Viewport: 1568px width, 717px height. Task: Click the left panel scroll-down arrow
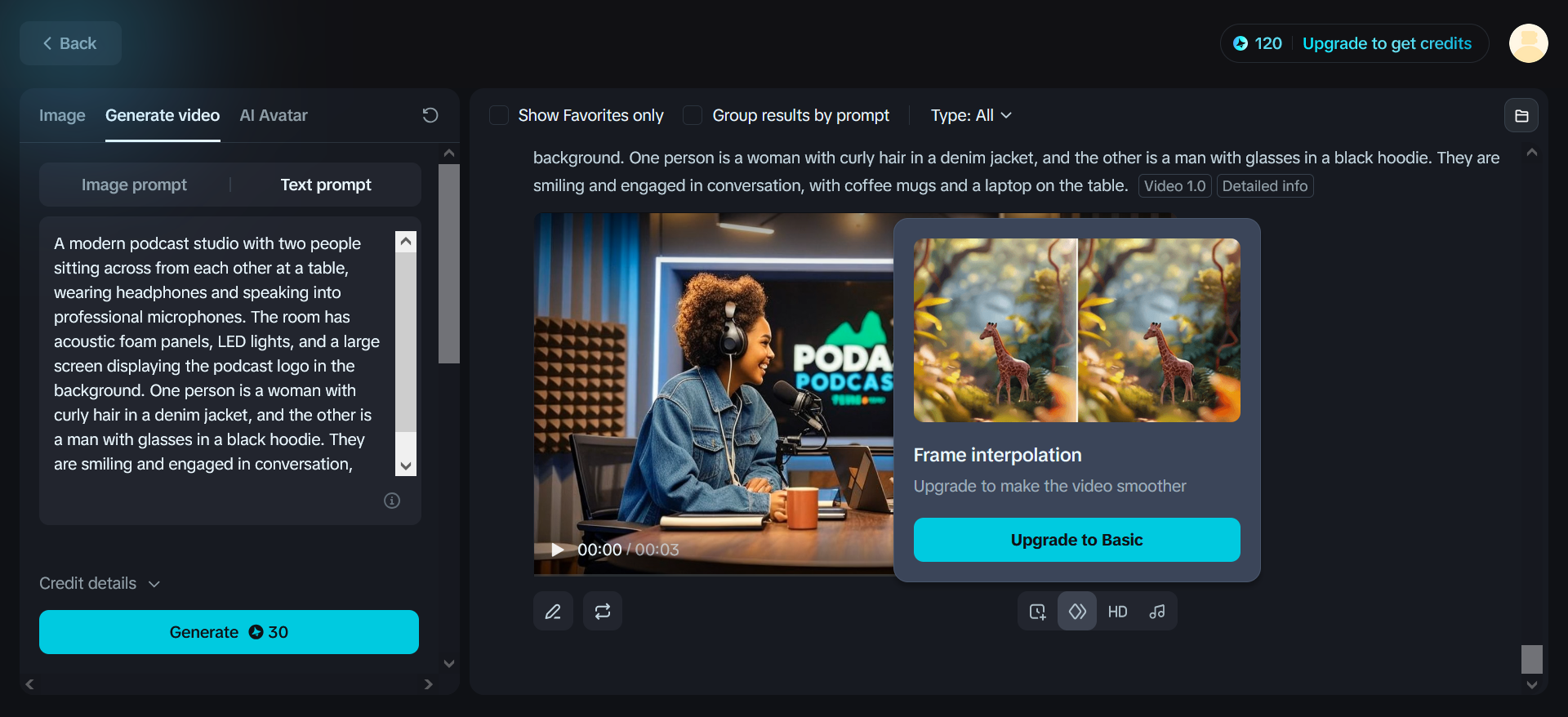tap(449, 664)
